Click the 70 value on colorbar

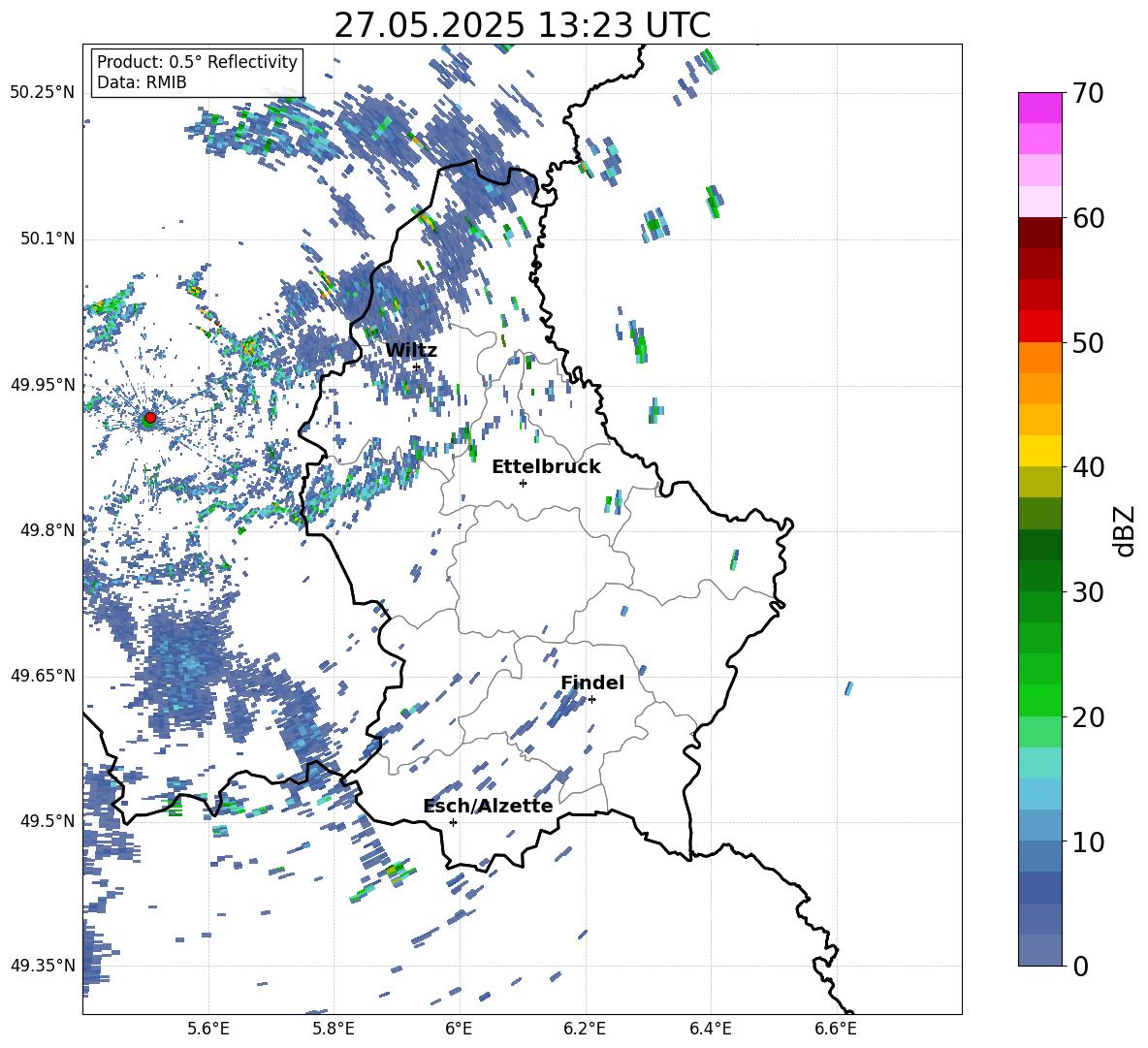[1088, 93]
